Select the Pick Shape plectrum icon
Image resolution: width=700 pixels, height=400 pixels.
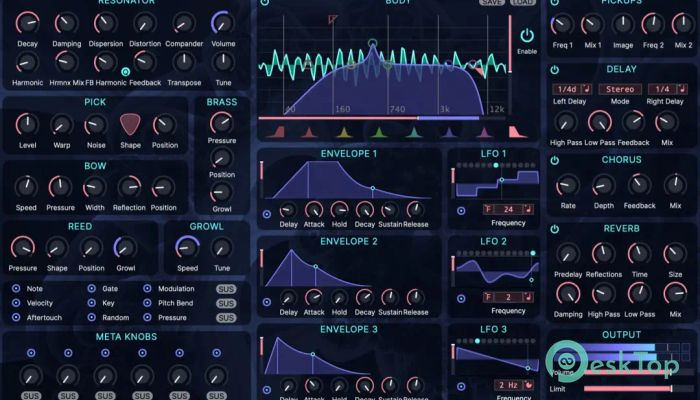tap(131, 124)
